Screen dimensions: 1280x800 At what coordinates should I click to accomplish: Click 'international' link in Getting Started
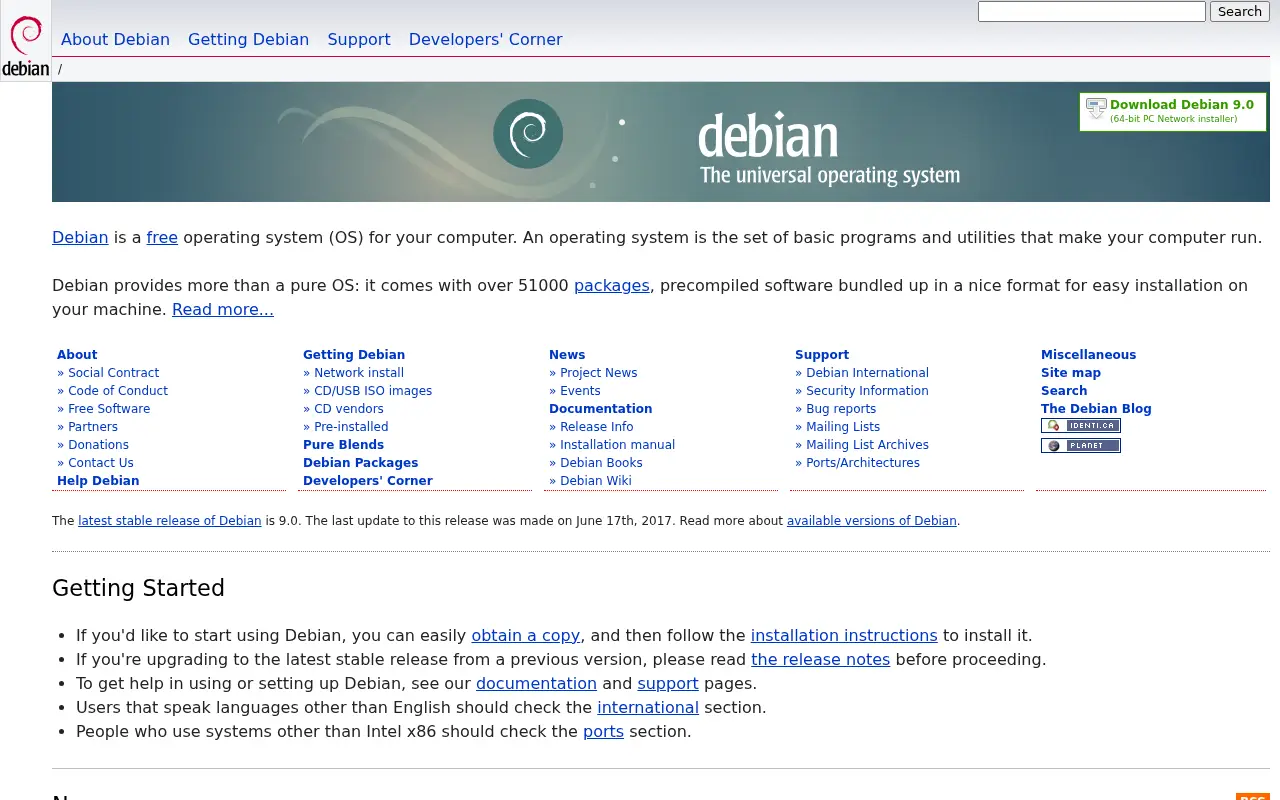coord(648,707)
